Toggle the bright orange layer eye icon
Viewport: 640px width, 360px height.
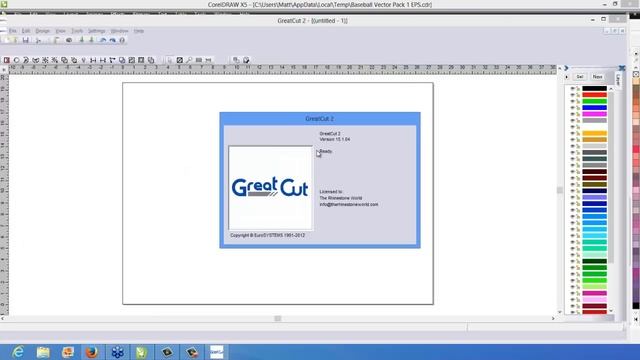pos(572,133)
